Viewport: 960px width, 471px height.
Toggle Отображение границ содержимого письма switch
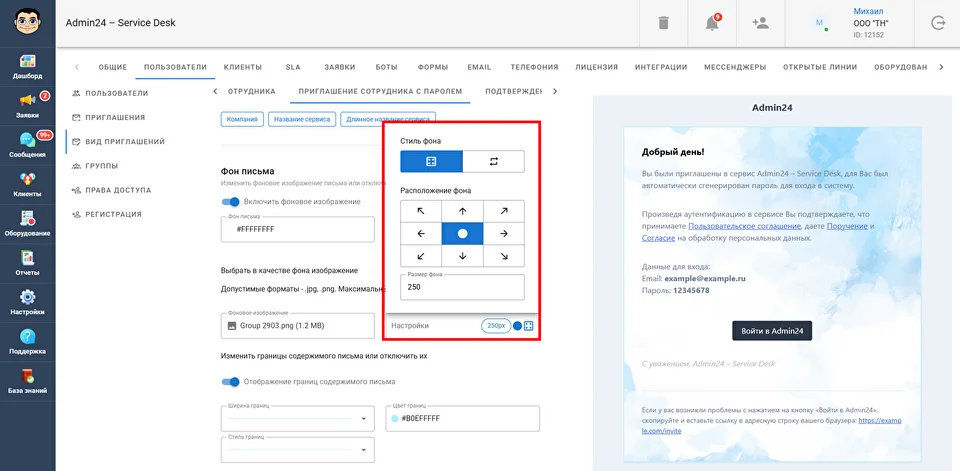click(x=231, y=381)
